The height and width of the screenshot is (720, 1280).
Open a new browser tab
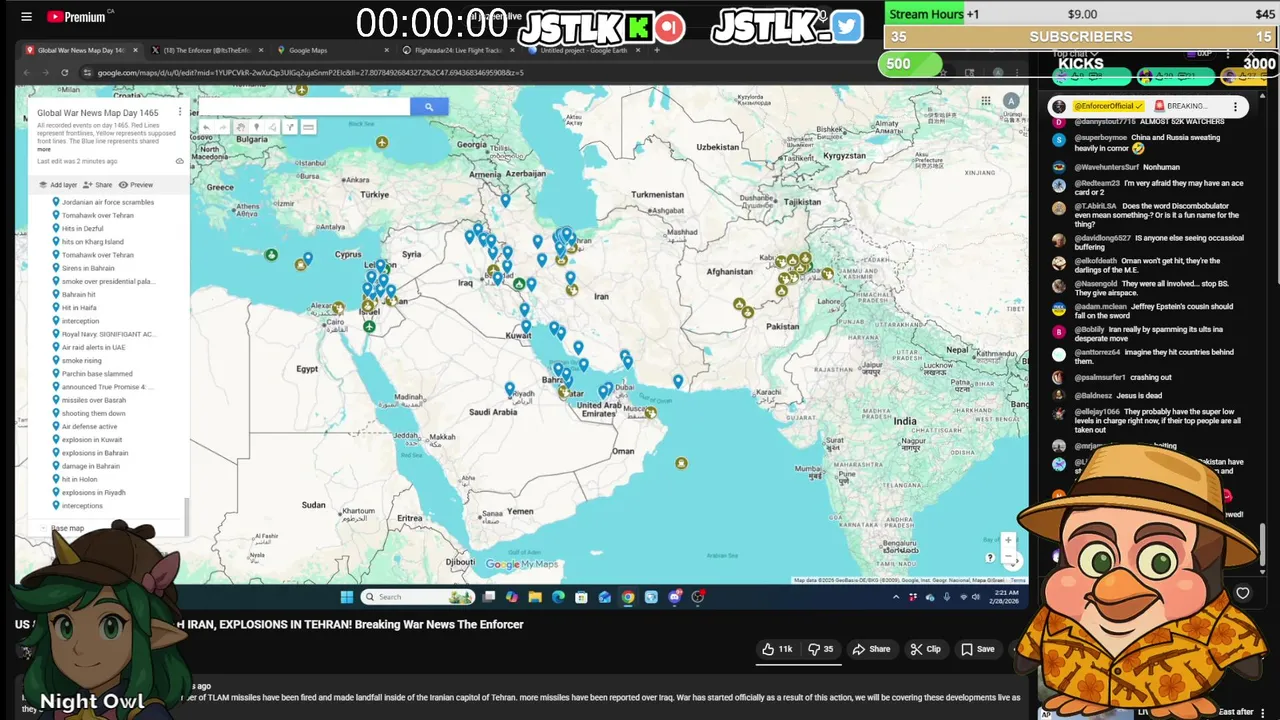pyautogui.click(x=657, y=50)
